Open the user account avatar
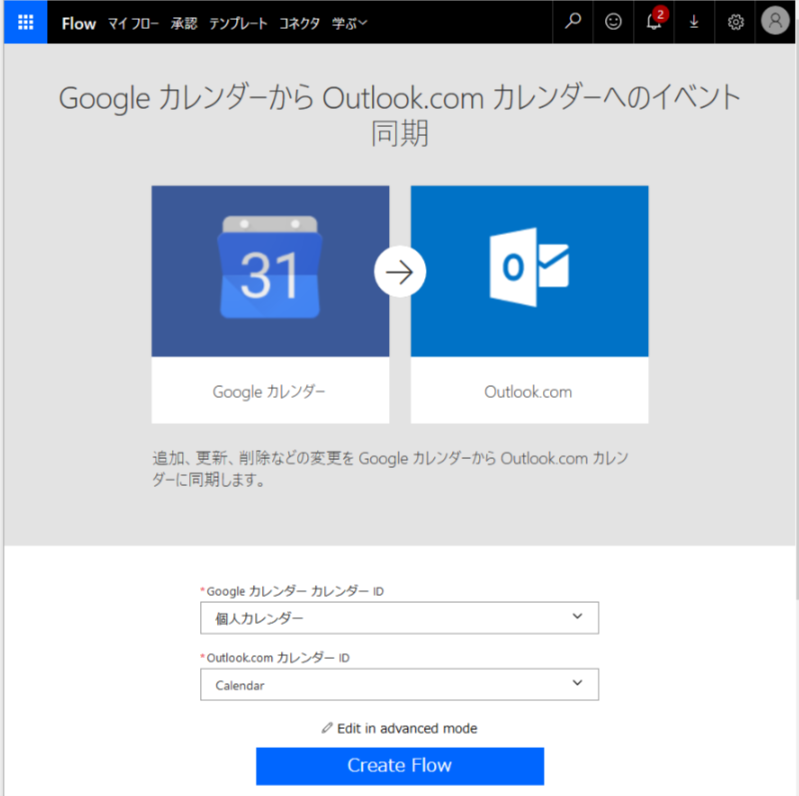 (x=775, y=21)
